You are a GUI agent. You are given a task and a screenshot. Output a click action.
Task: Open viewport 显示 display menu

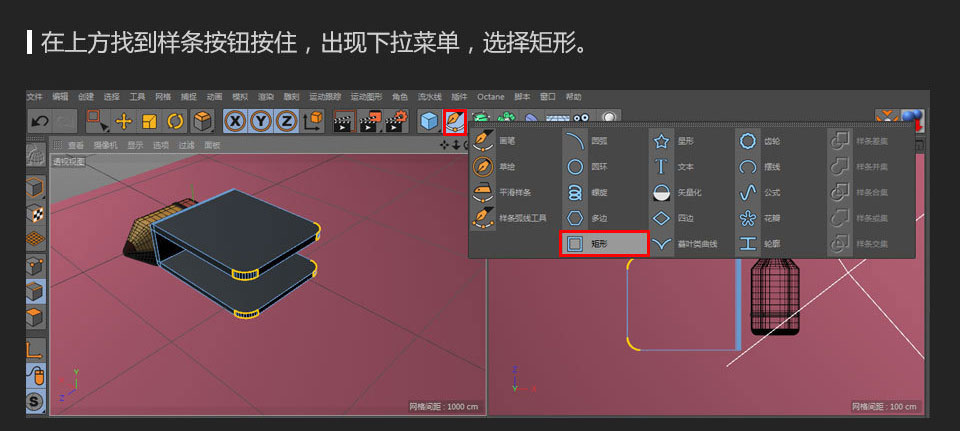(x=135, y=146)
